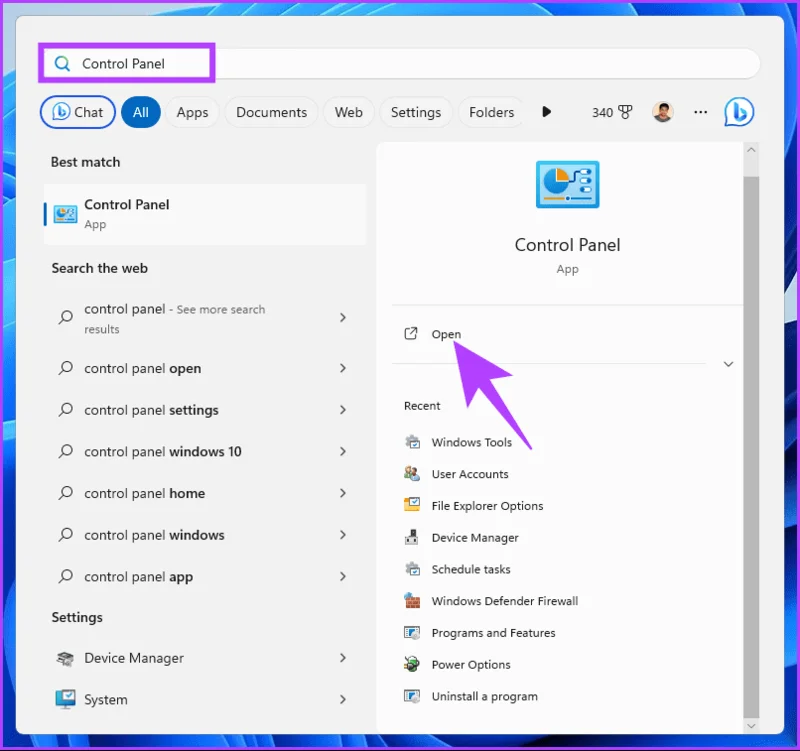Click search icon beside 'control panel settings'

coord(65,410)
